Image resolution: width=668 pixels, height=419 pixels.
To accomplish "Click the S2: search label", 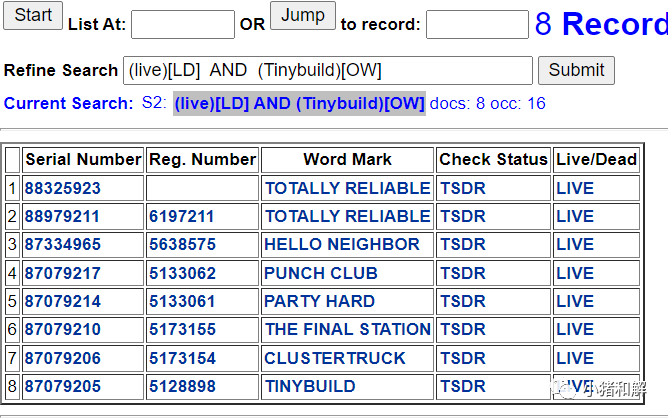I will pos(154,103).
